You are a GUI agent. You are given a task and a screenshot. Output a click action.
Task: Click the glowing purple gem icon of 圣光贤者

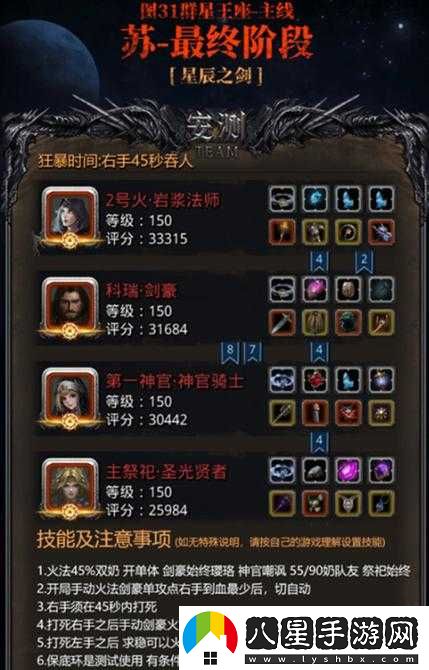click(348, 470)
